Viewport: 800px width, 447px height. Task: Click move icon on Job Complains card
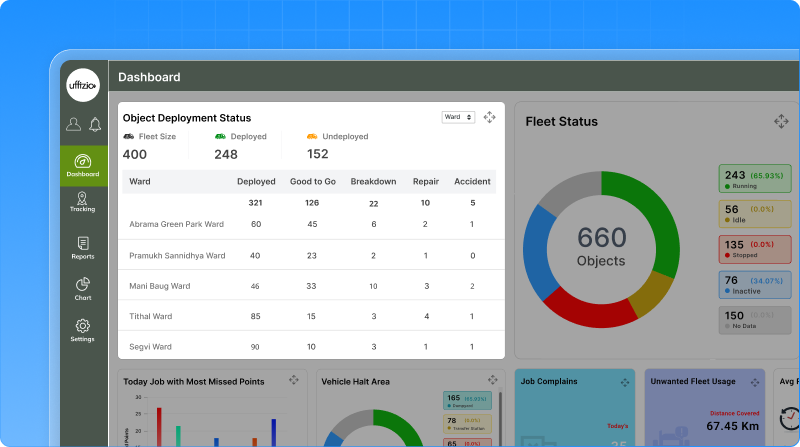(x=625, y=381)
